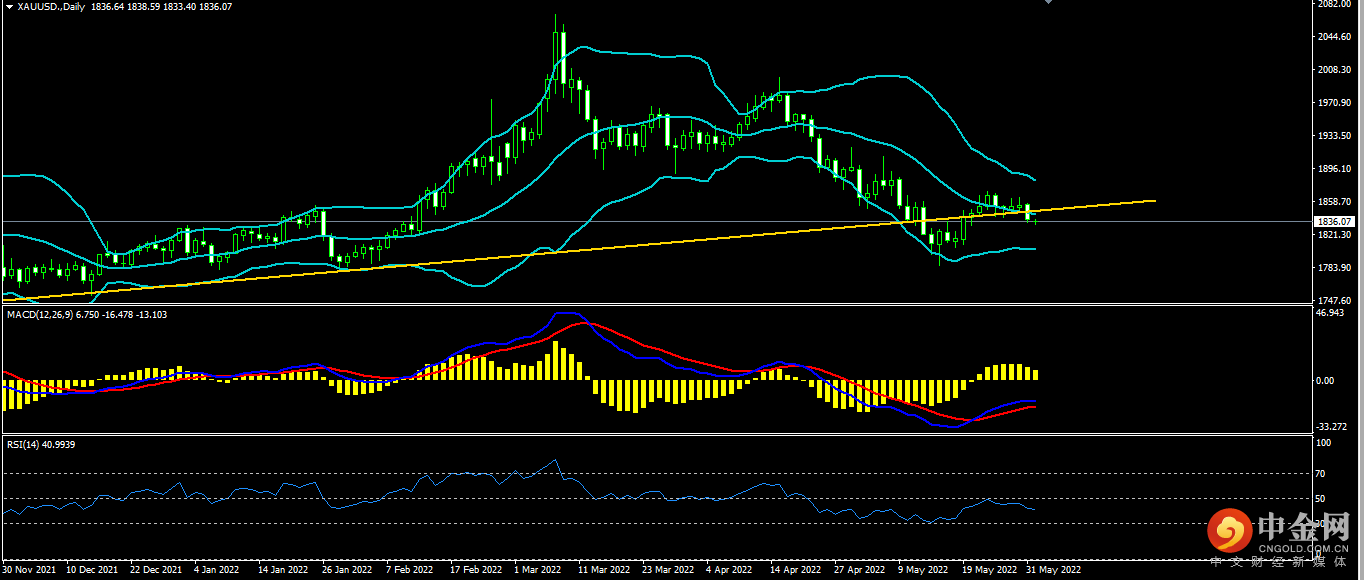
Task: Click the XAUUSD,Daily symbol title
Action: (x=50, y=7)
